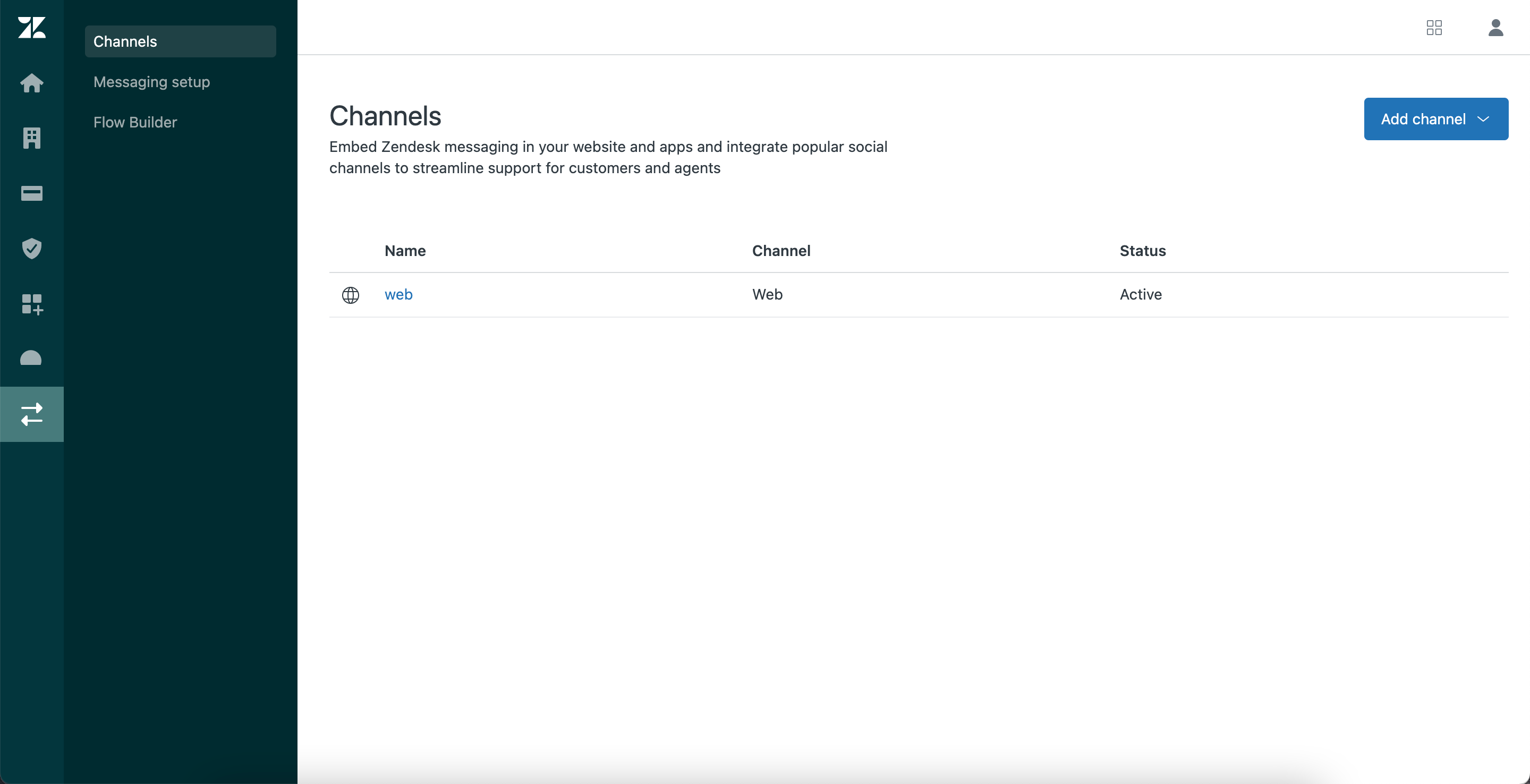The width and height of the screenshot is (1530, 784).
Task: Open Flow Builder menu item
Action: pyautogui.click(x=135, y=122)
